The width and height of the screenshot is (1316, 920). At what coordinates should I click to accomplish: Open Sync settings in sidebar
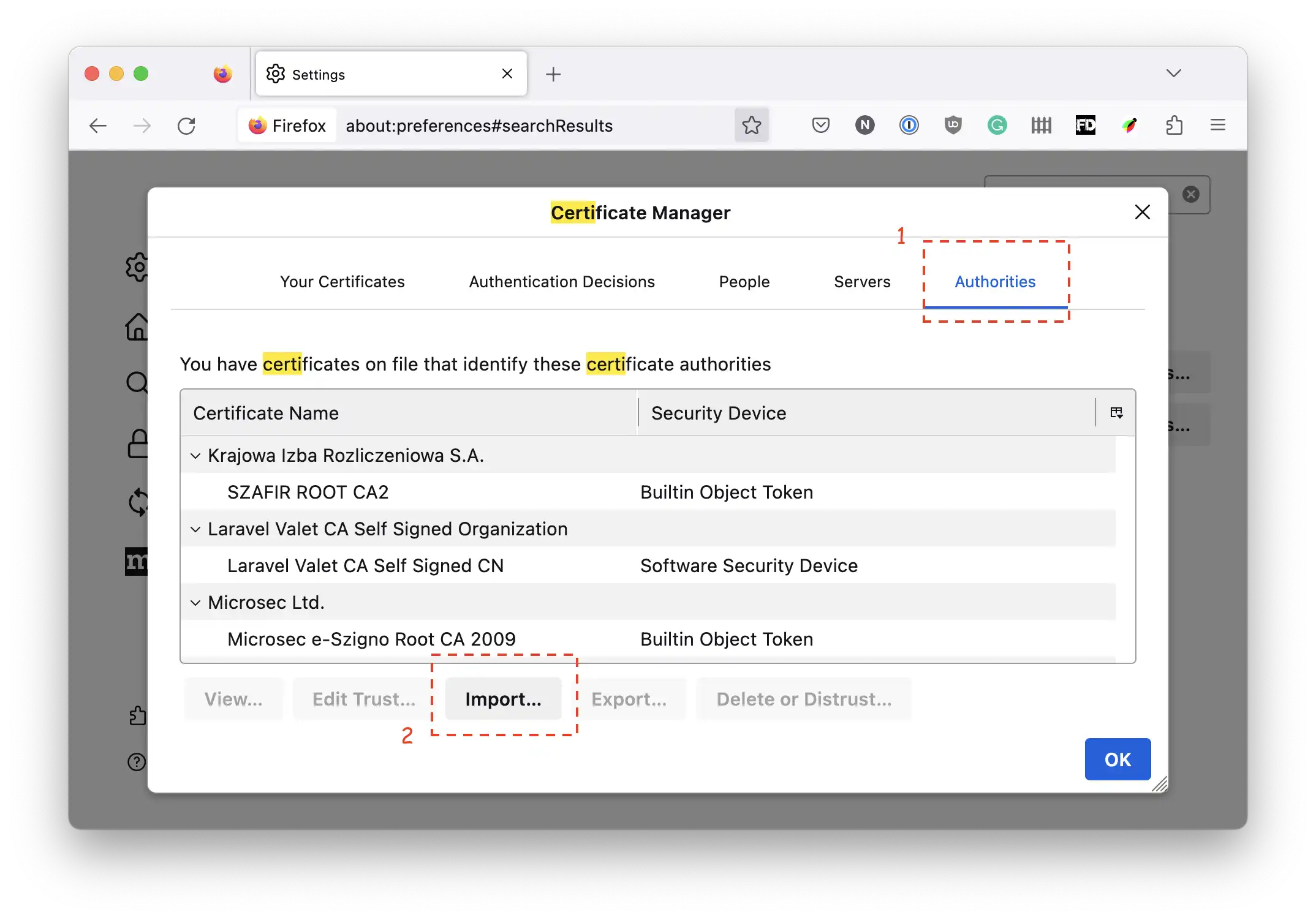pyautogui.click(x=138, y=502)
